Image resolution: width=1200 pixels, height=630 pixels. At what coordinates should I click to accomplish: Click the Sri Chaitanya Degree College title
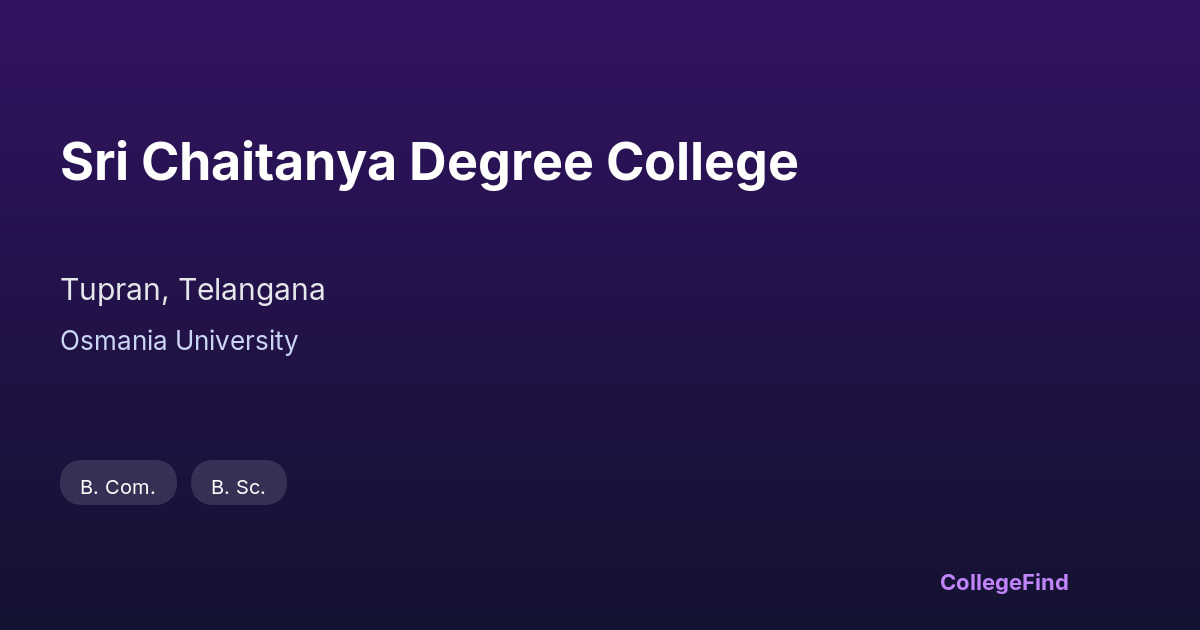pyautogui.click(x=429, y=162)
